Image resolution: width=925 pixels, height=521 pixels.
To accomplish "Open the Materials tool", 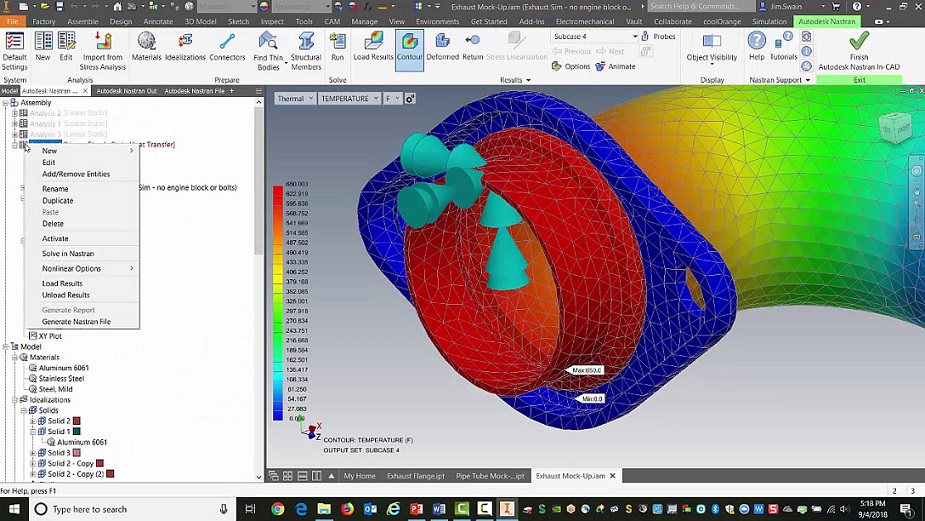I will 146,47.
